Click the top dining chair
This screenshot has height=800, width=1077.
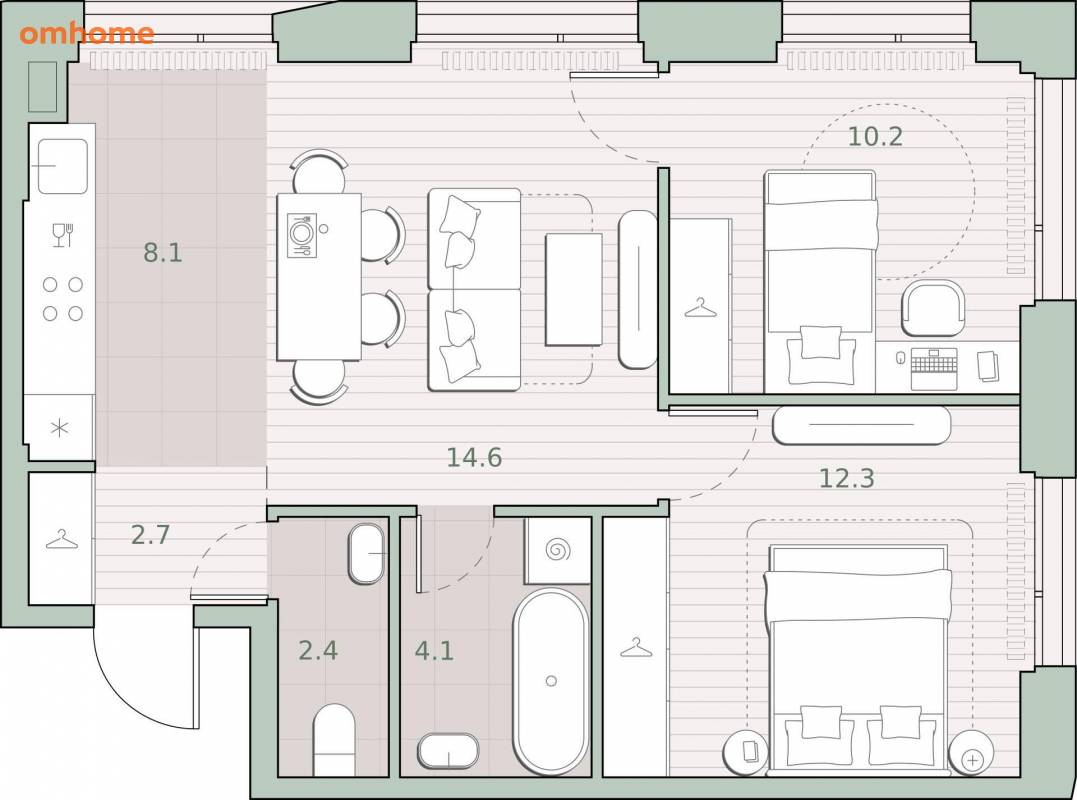pyautogui.click(x=319, y=171)
